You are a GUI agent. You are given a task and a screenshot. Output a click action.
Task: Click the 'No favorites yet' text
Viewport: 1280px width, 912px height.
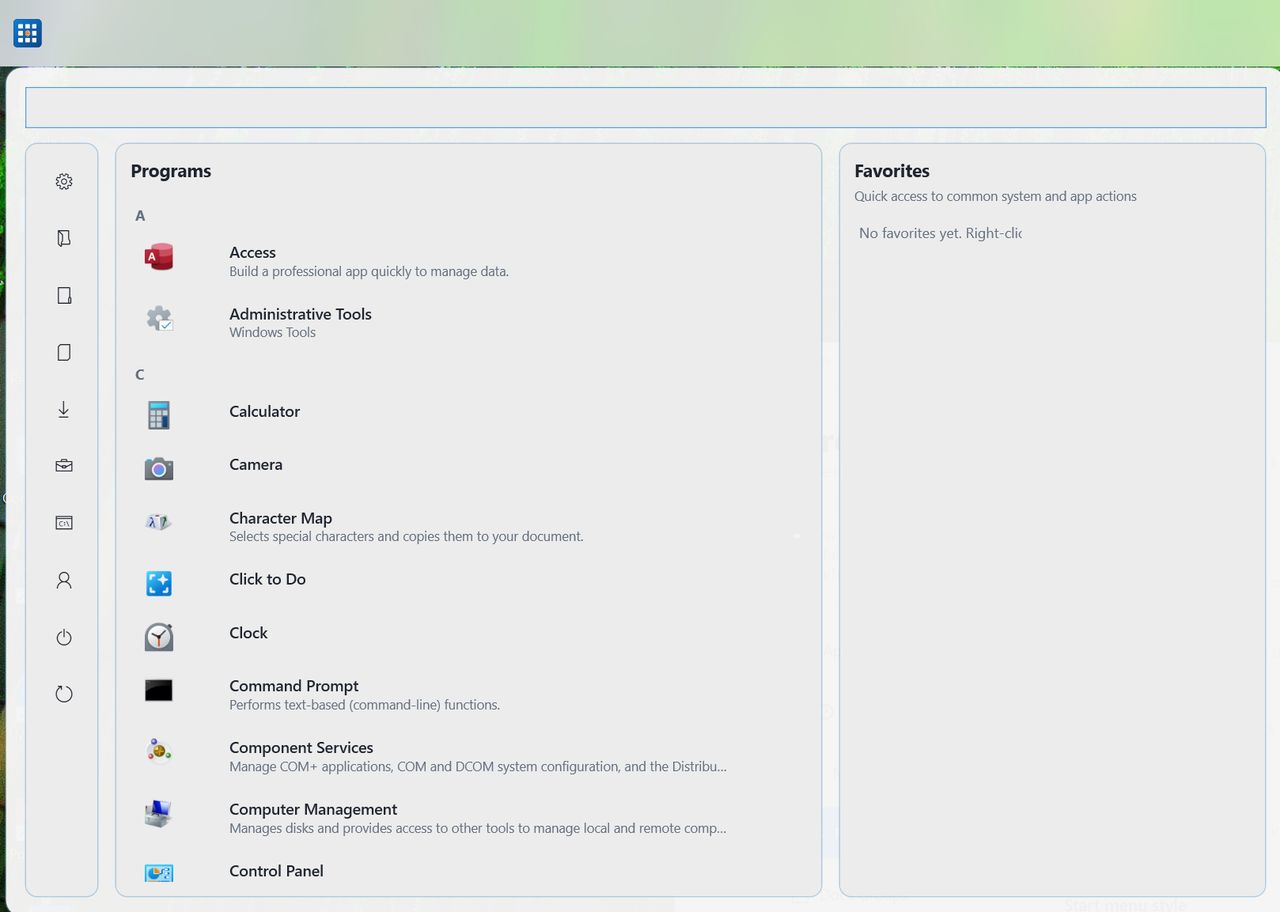tap(940, 233)
